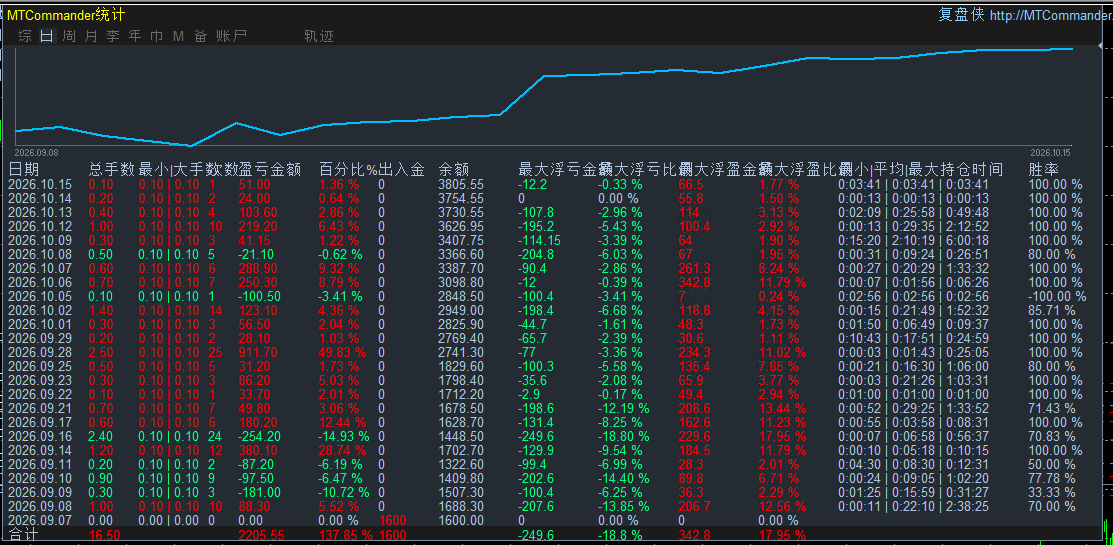Click the 合计 totals row
Image resolution: width=1113 pixels, height=545 pixels.
547,534
